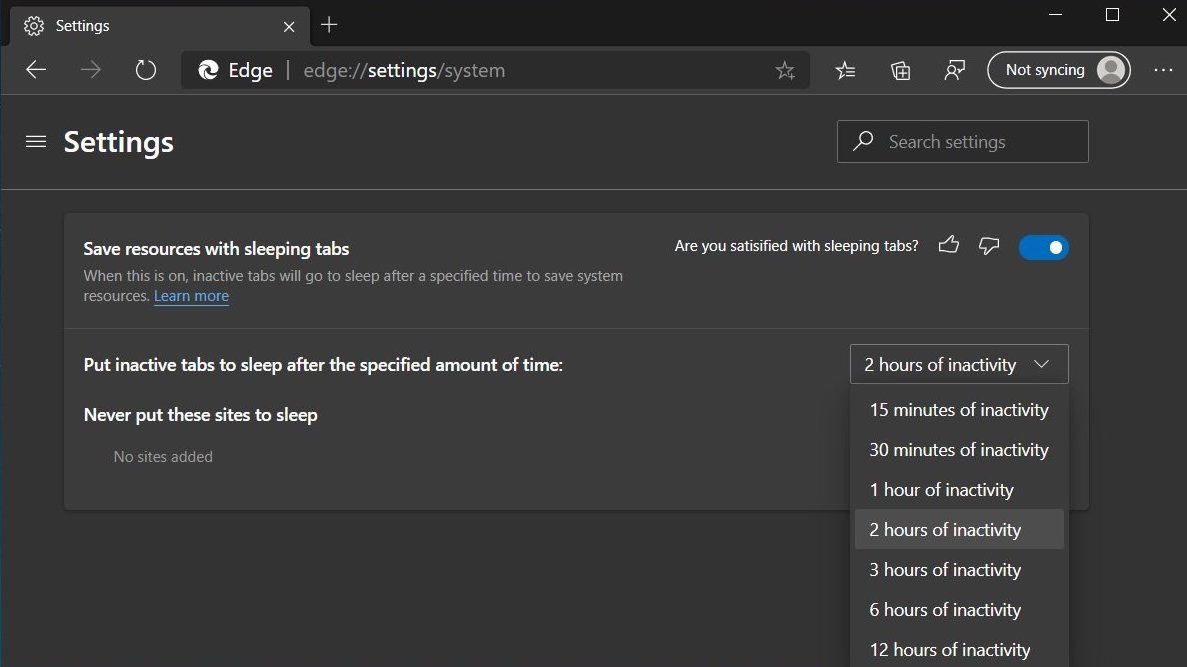Click the 'No sites added' text
The height and width of the screenshot is (667, 1187).
tap(163, 457)
